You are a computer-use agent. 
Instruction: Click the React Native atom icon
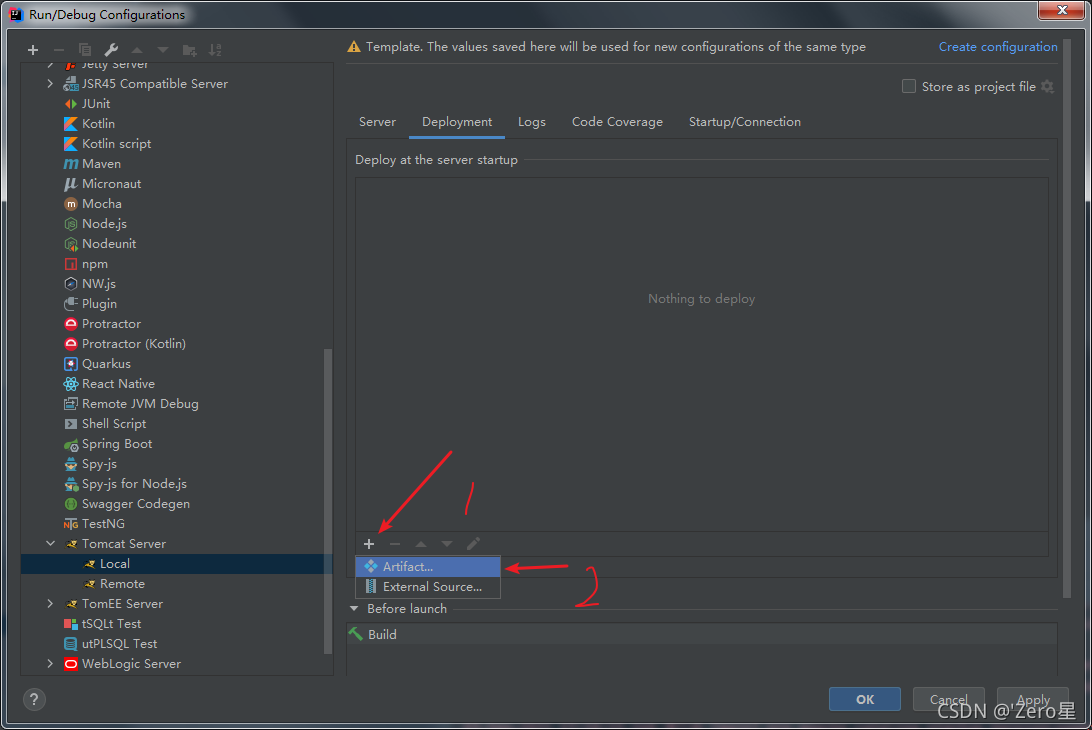[70, 384]
